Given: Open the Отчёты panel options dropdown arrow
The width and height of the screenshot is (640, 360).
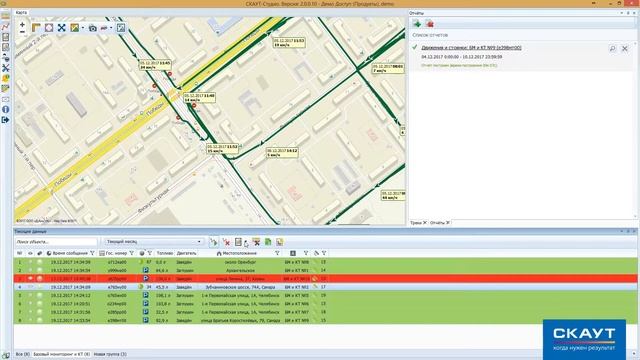Looking at the screenshot, I should [622, 13].
